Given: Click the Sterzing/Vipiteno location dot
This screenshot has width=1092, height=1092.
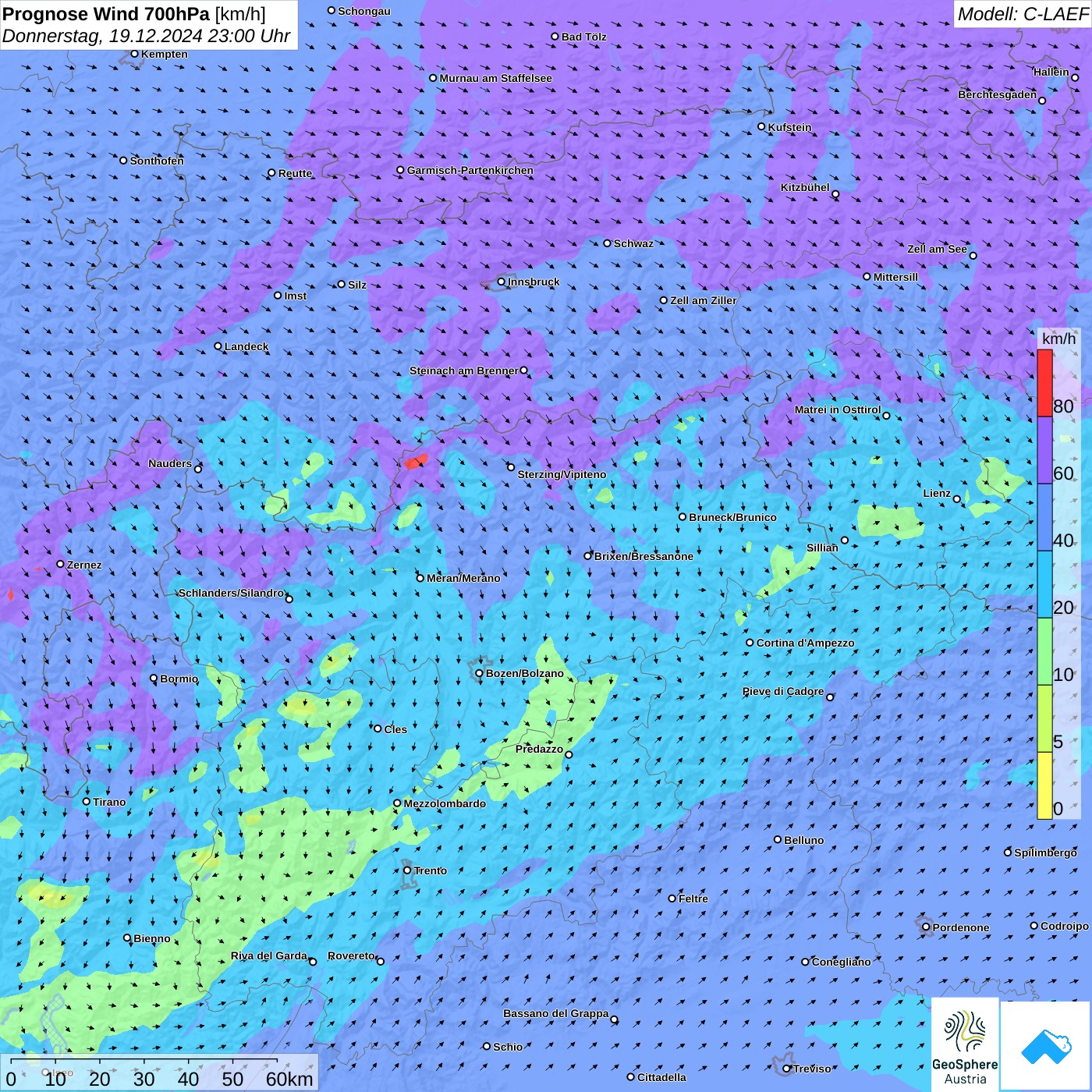Looking at the screenshot, I should (511, 467).
